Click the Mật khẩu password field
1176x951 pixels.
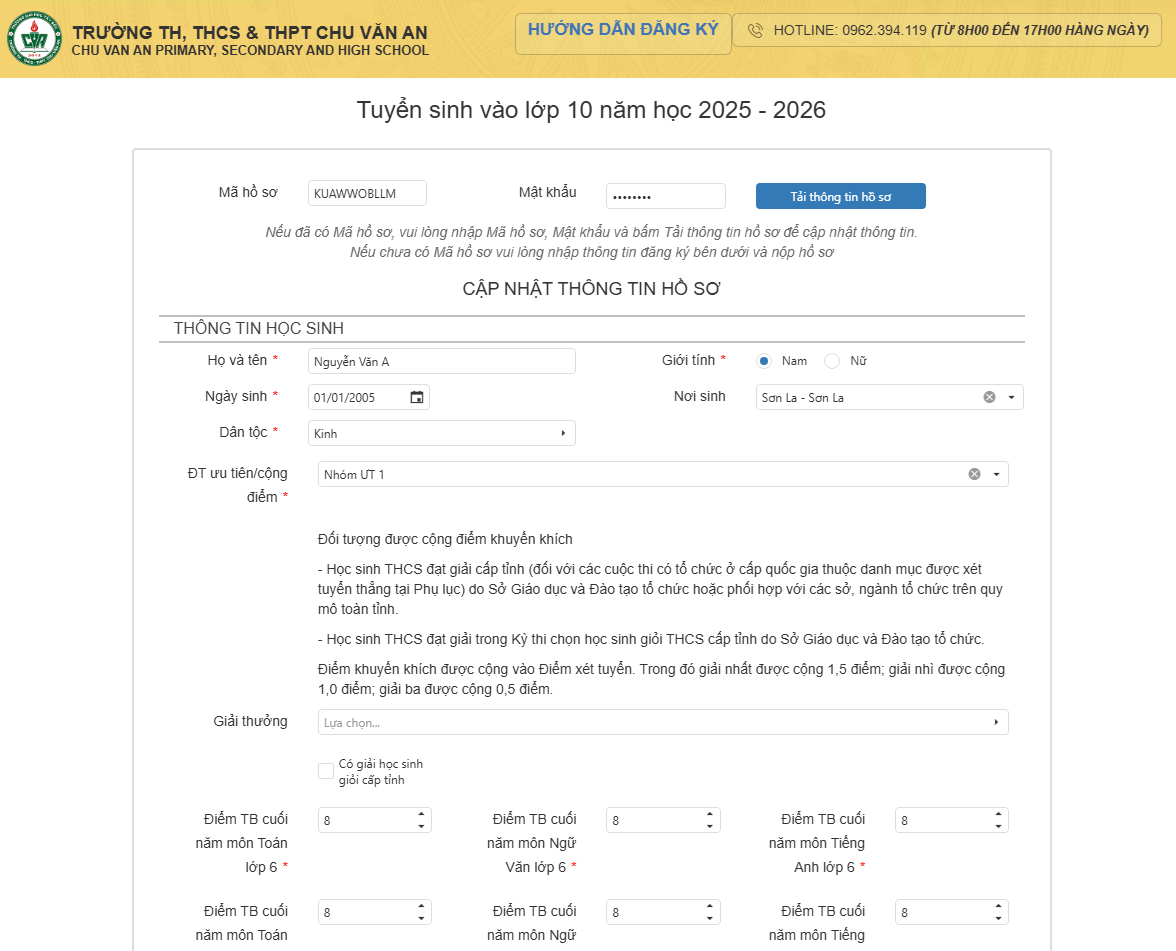[x=666, y=196]
